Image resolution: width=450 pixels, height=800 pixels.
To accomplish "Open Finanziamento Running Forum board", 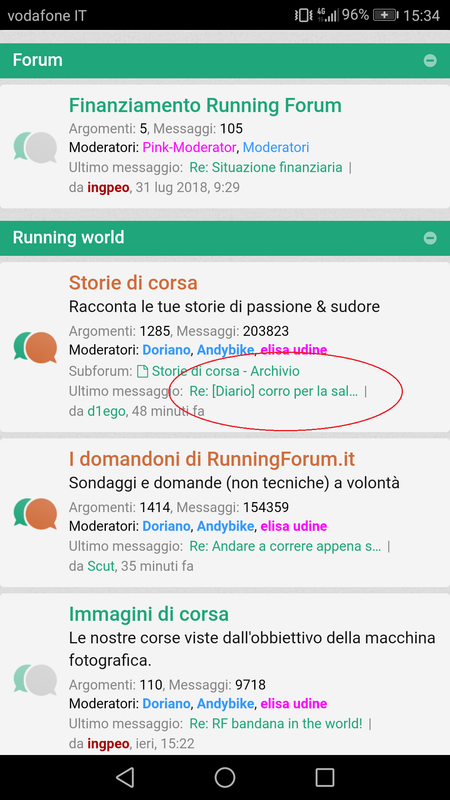I will (205, 106).
